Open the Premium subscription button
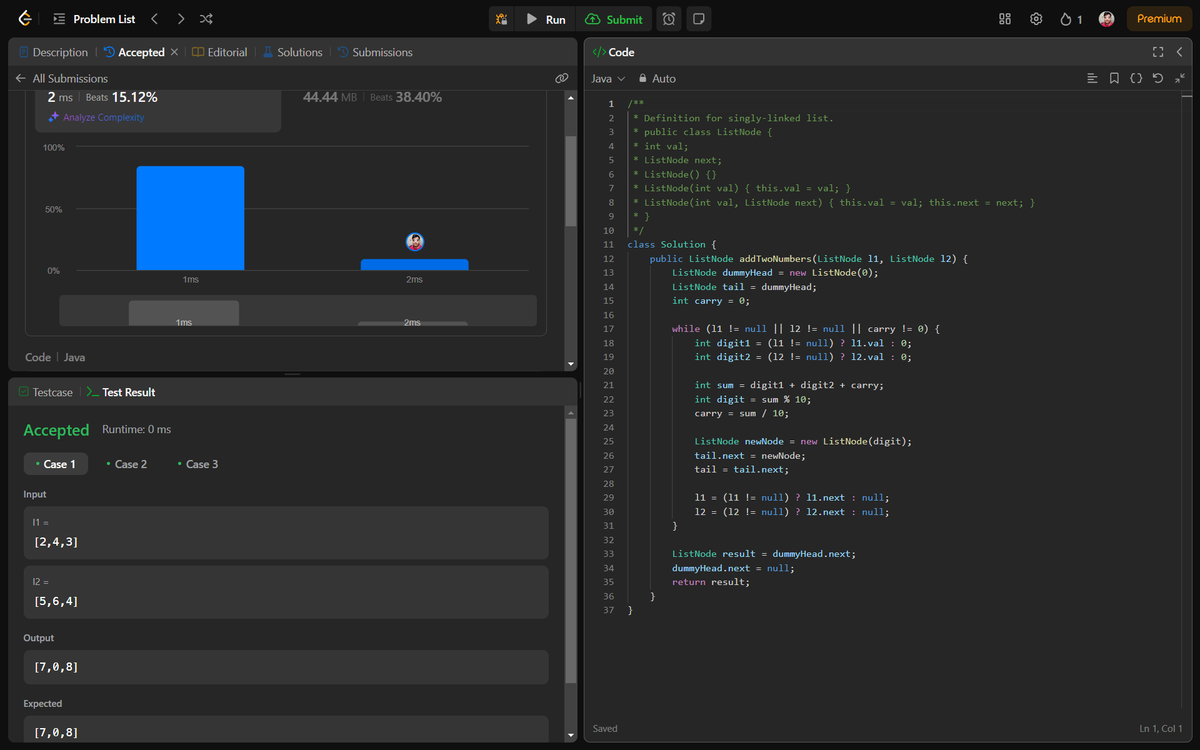The height and width of the screenshot is (750, 1200). pyautogui.click(x=1159, y=19)
